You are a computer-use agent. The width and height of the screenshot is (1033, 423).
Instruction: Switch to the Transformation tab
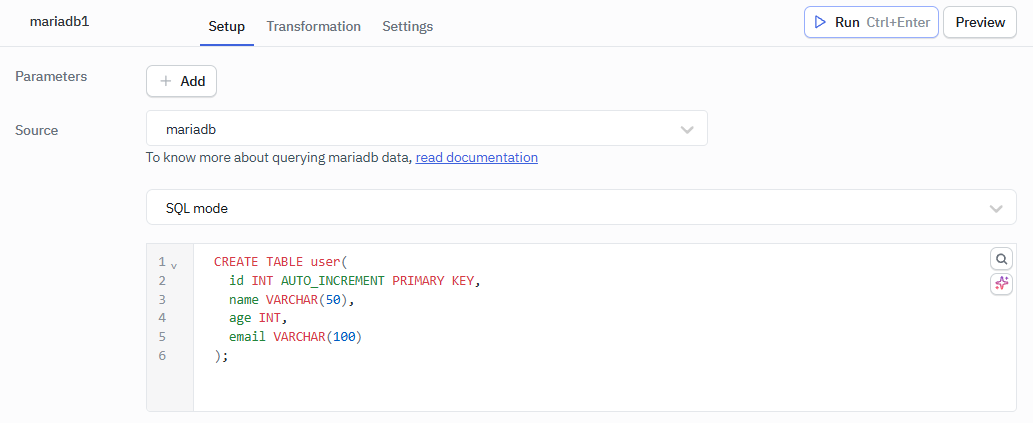[x=313, y=26]
